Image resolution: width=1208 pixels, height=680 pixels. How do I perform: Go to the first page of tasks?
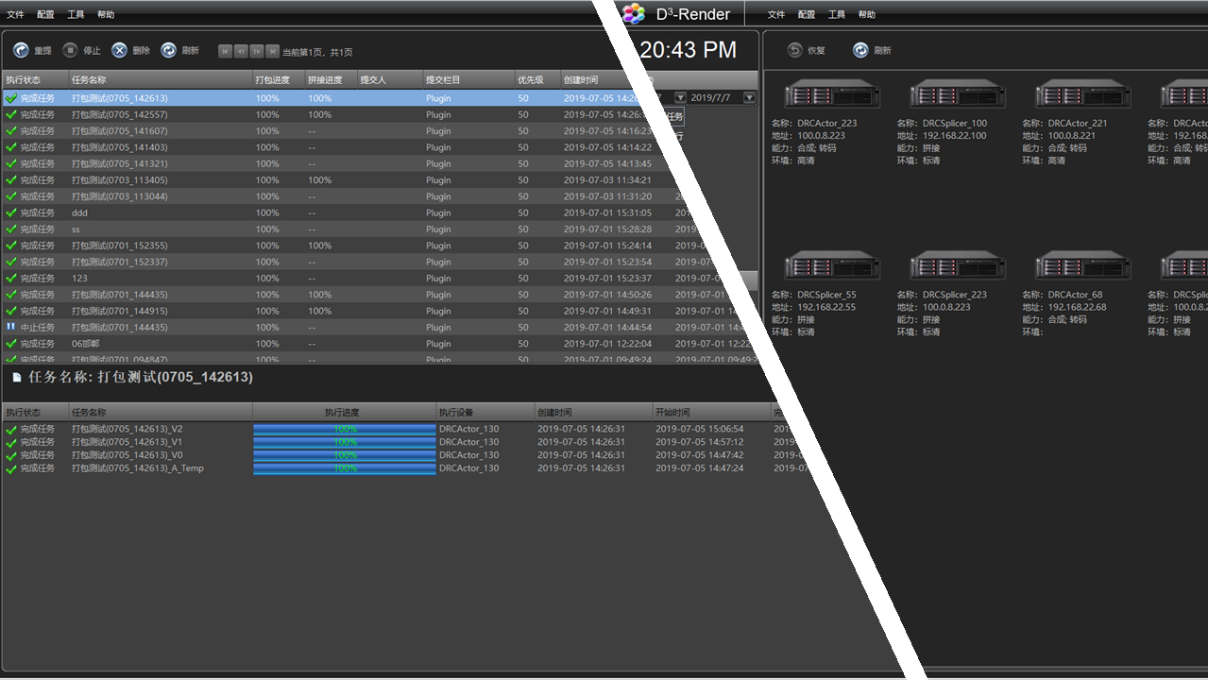[x=225, y=51]
